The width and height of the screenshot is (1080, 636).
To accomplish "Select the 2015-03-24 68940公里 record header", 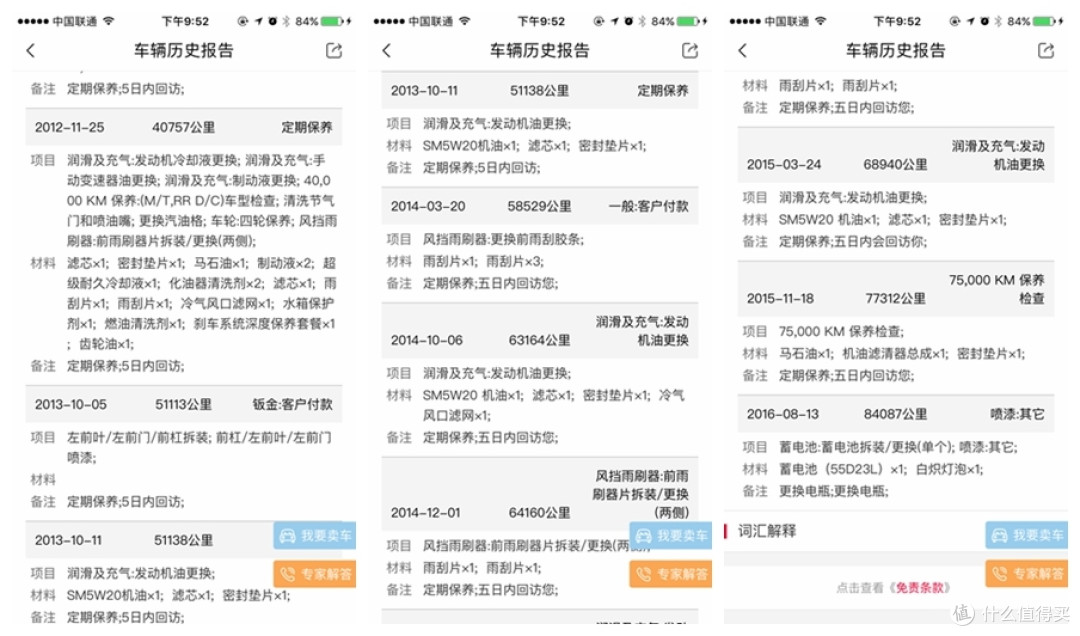I will tap(896, 155).
